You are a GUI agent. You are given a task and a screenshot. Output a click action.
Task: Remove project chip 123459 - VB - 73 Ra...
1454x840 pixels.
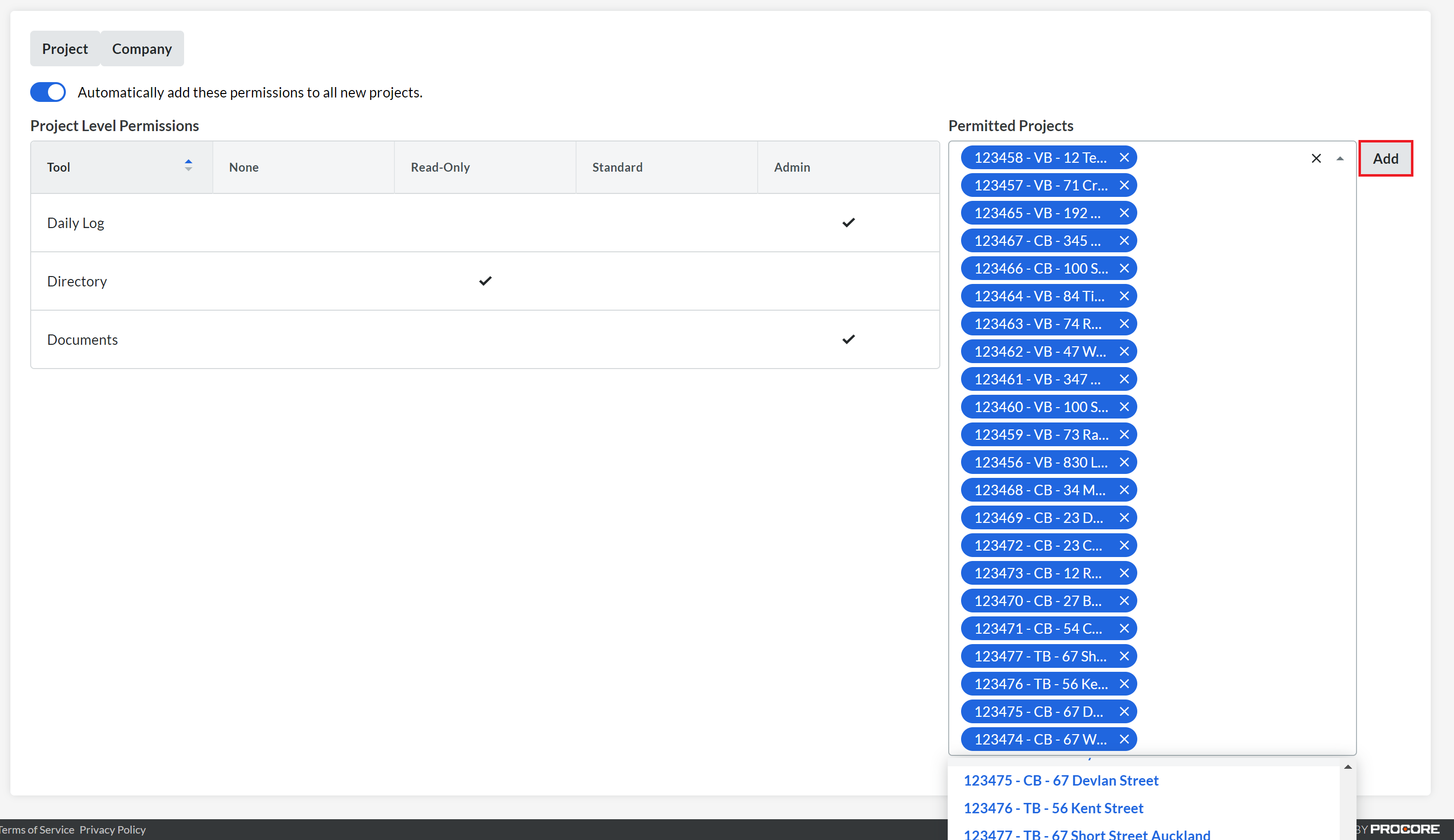[1124, 434]
